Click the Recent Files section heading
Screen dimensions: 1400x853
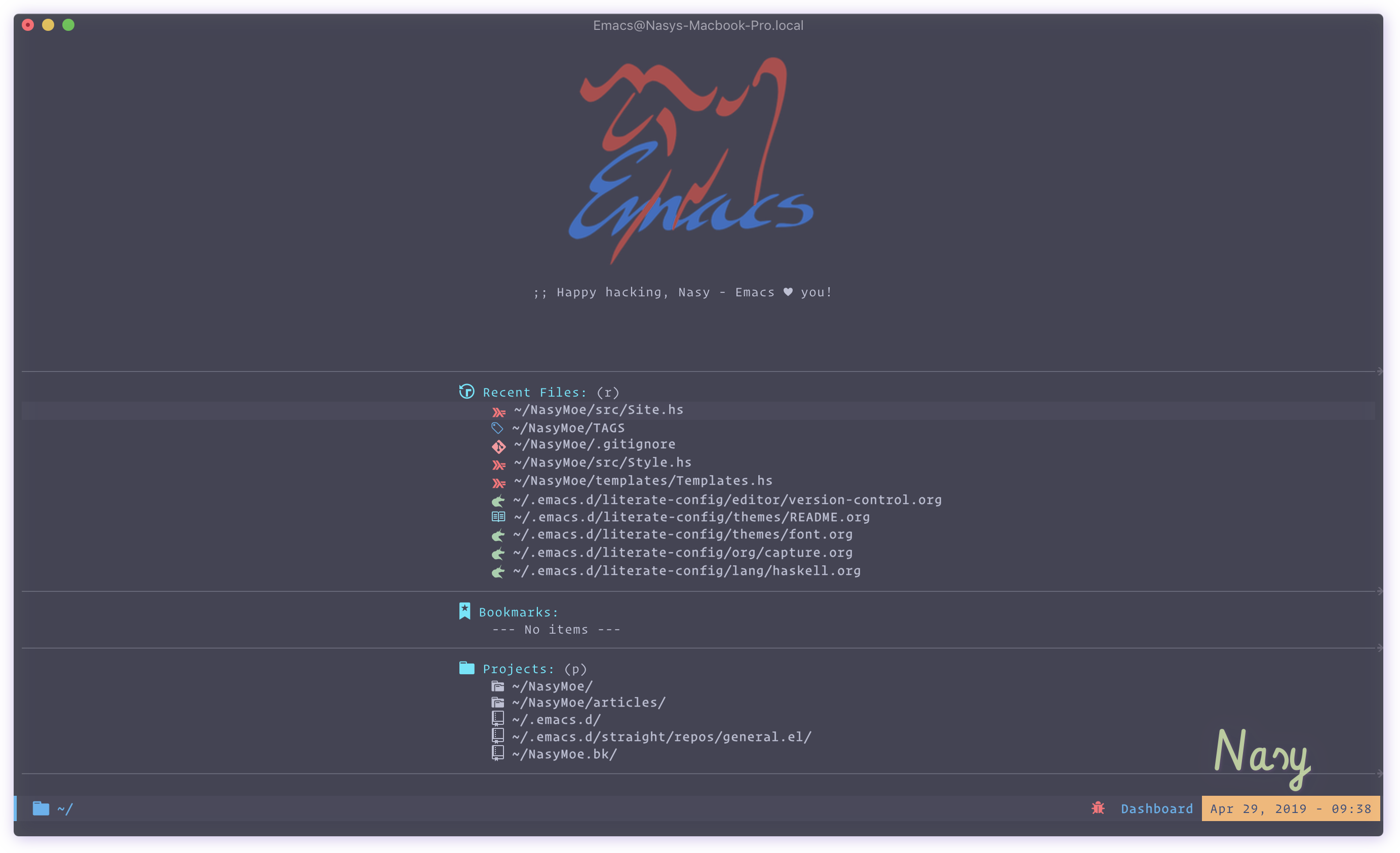(x=534, y=392)
